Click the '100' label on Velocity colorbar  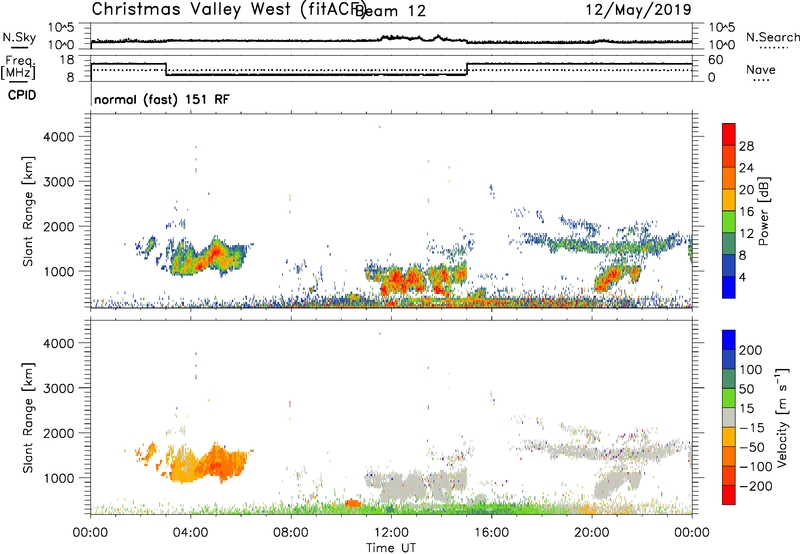751,369
